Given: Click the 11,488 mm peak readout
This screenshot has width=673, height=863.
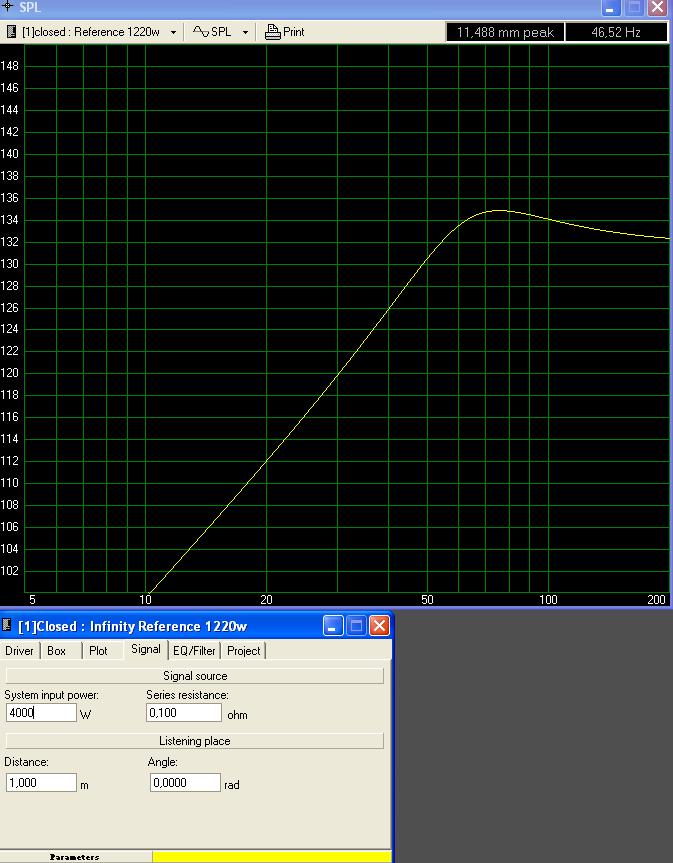Looking at the screenshot, I should pyautogui.click(x=505, y=32).
